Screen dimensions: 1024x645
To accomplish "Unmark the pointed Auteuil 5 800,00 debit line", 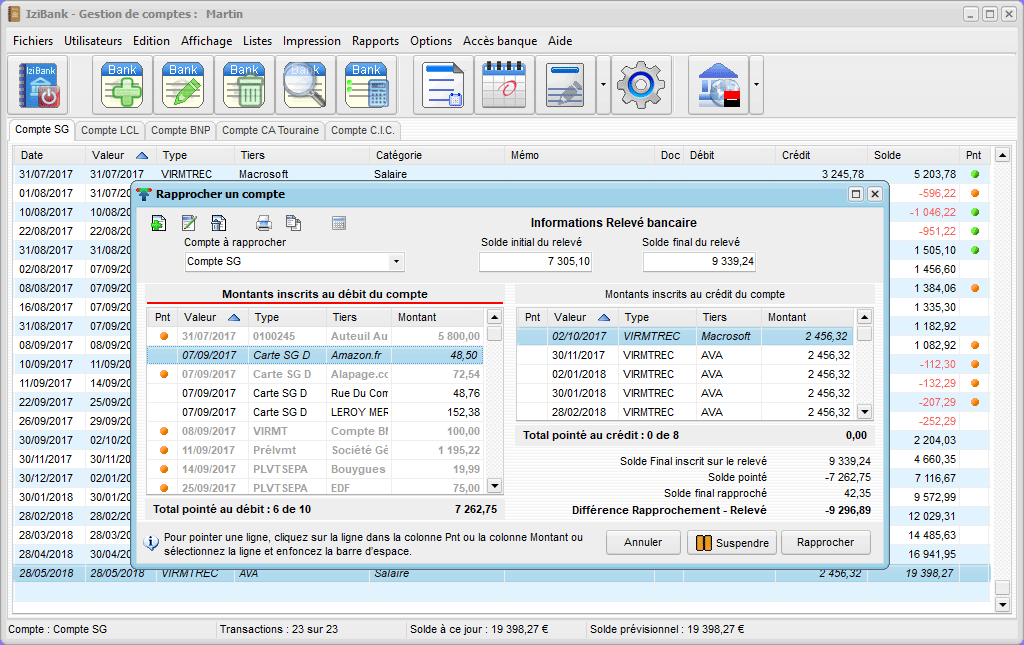I will coord(163,336).
